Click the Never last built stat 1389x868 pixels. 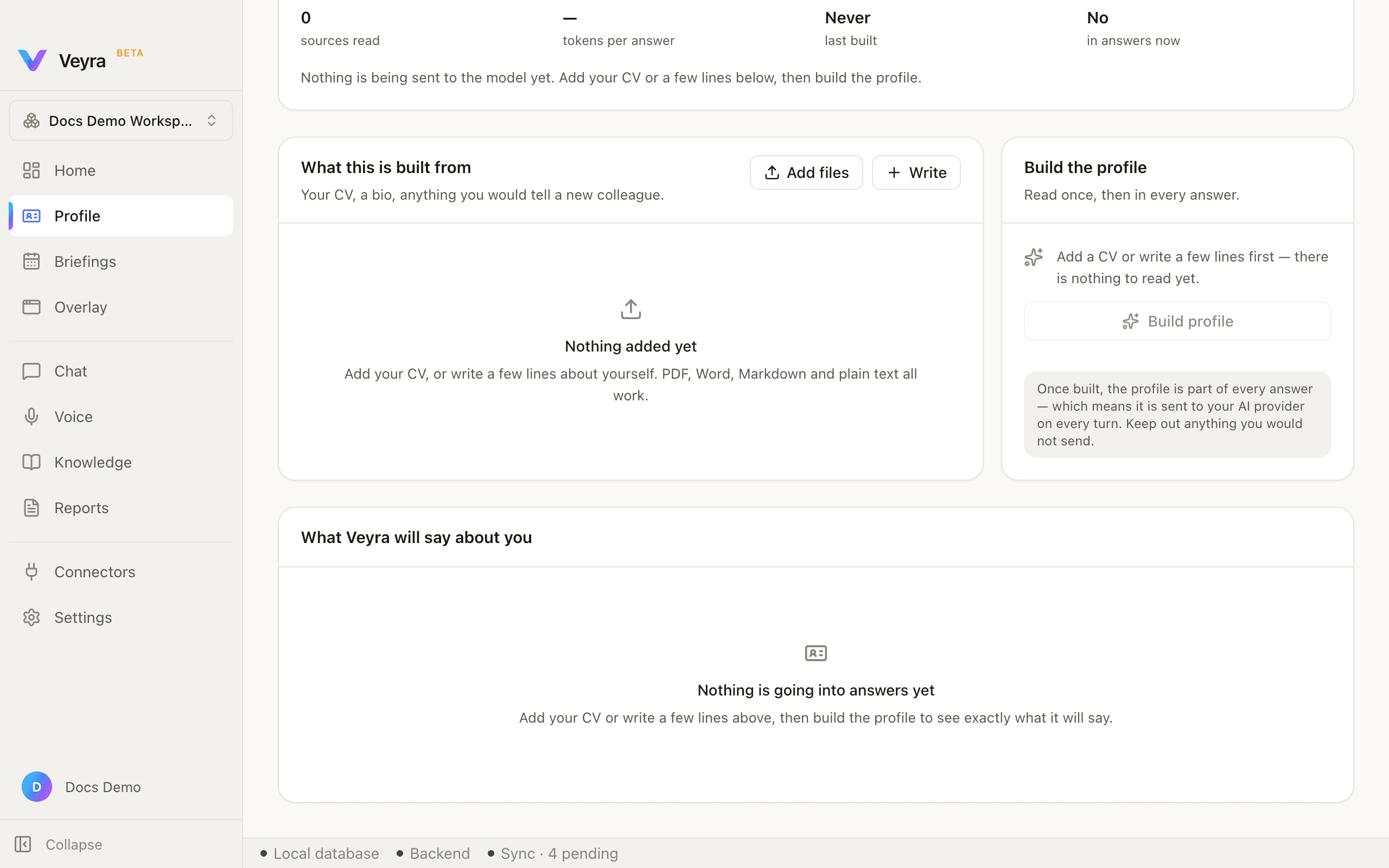(x=851, y=29)
